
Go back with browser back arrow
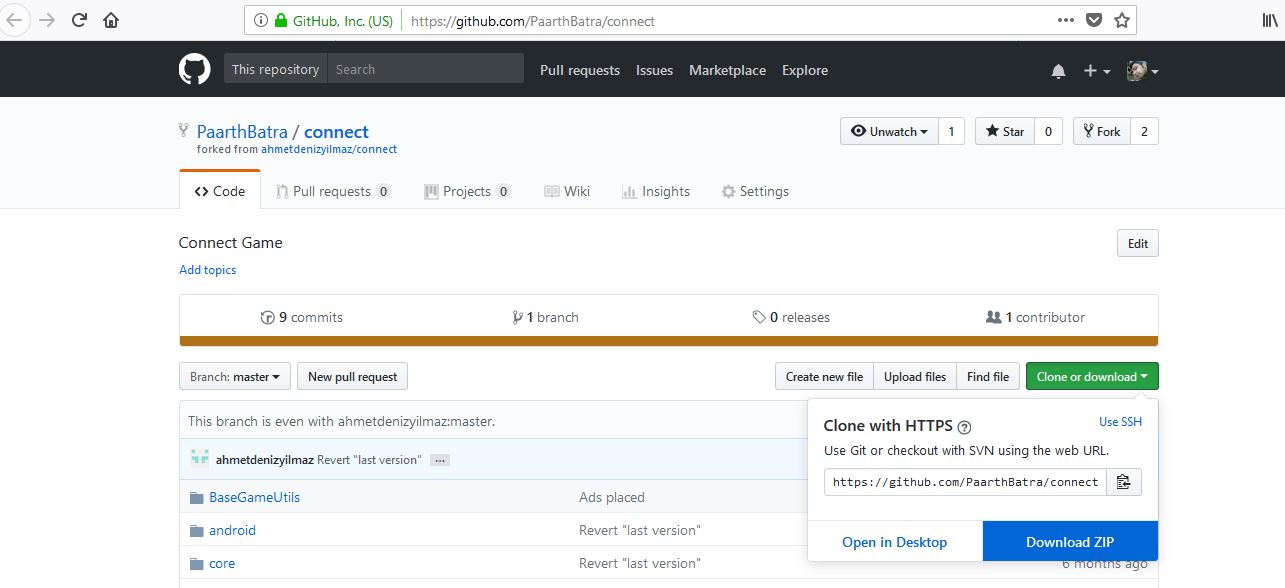pos(16,20)
